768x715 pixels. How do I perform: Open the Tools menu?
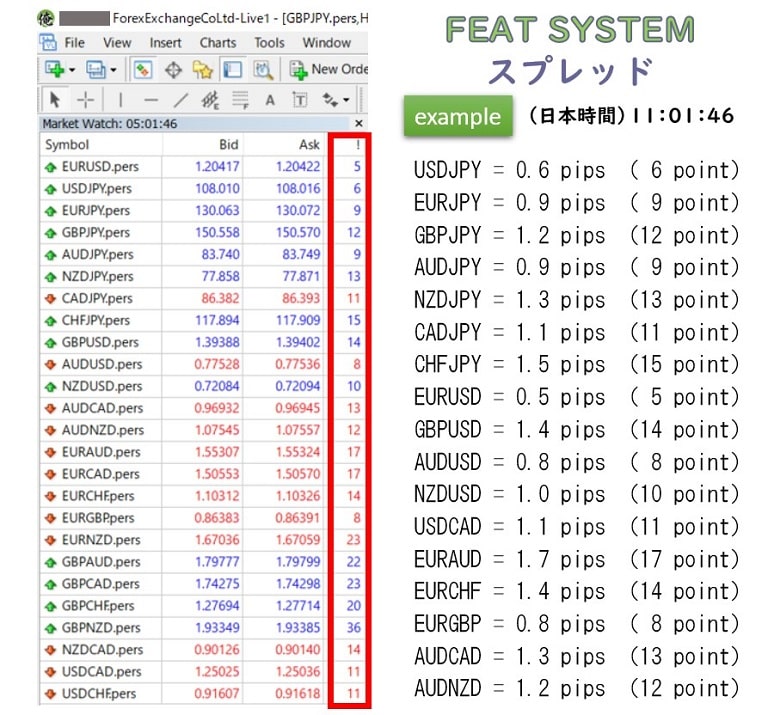(269, 43)
